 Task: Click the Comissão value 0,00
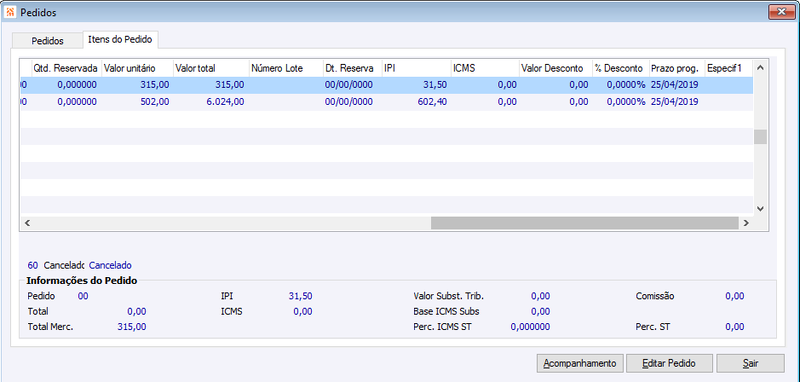734,296
